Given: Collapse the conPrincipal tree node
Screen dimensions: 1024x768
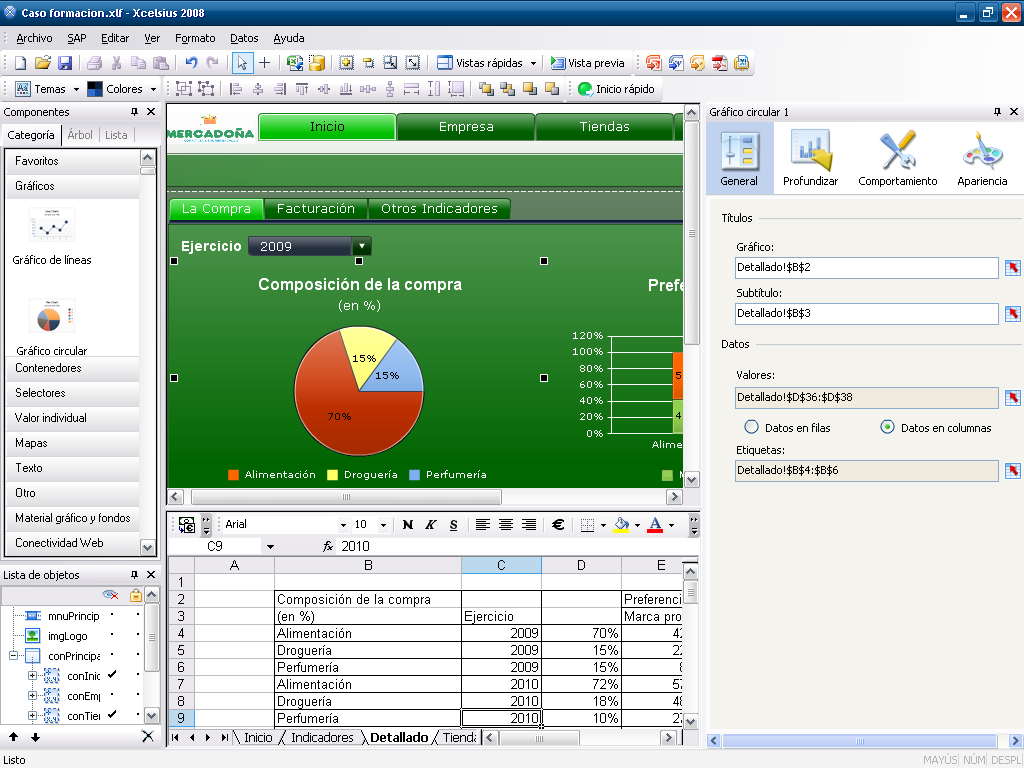Looking at the screenshot, I should [14, 656].
